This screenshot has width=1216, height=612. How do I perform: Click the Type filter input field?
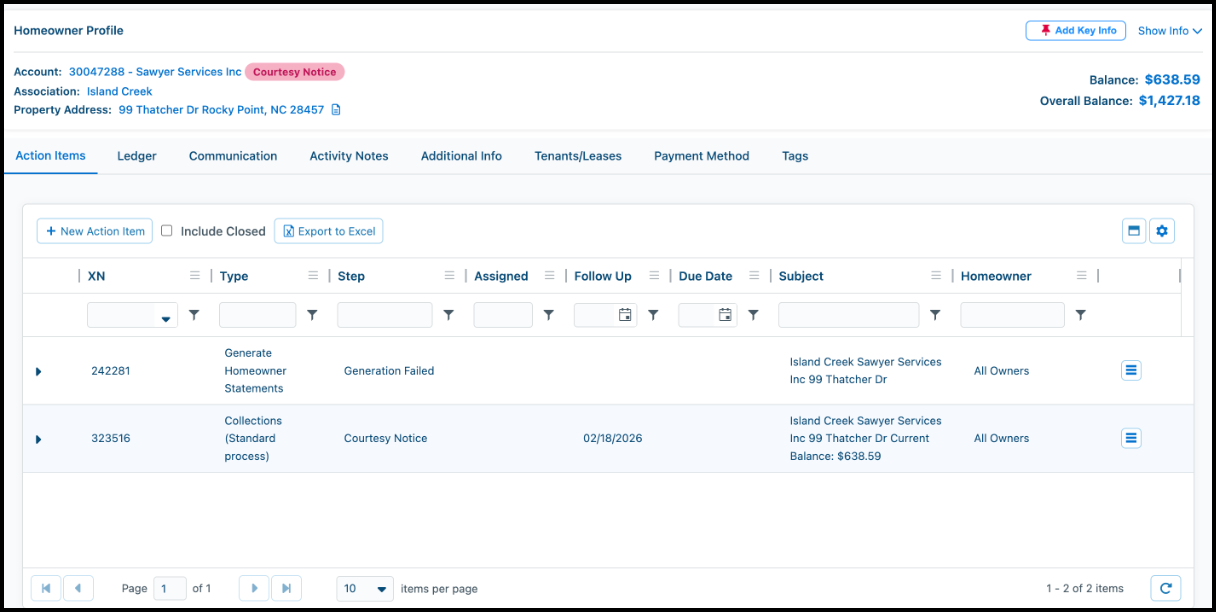(x=258, y=315)
